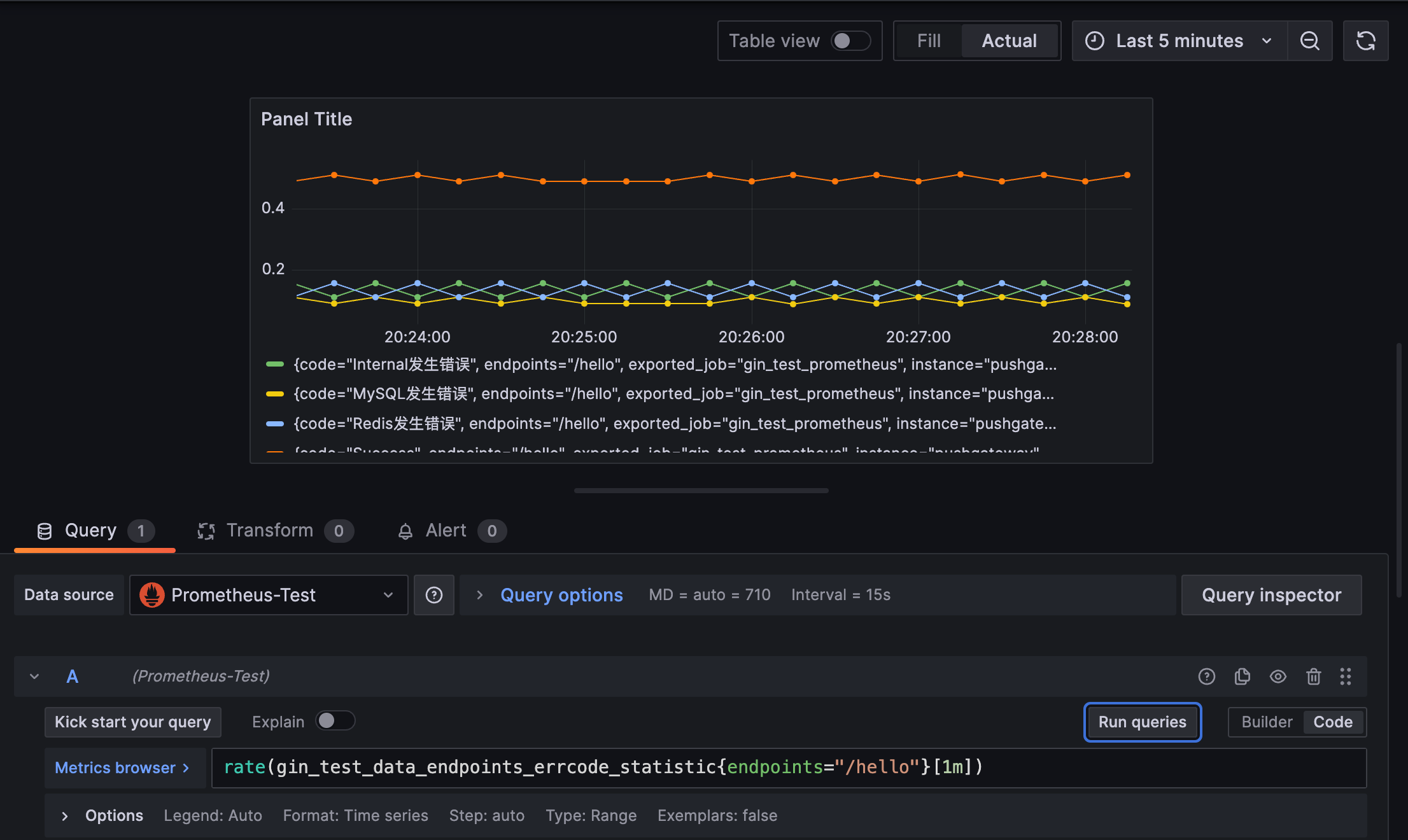This screenshot has height=840, width=1408.
Task: Click the drag handle dots on query A
Action: click(1345, 676)
